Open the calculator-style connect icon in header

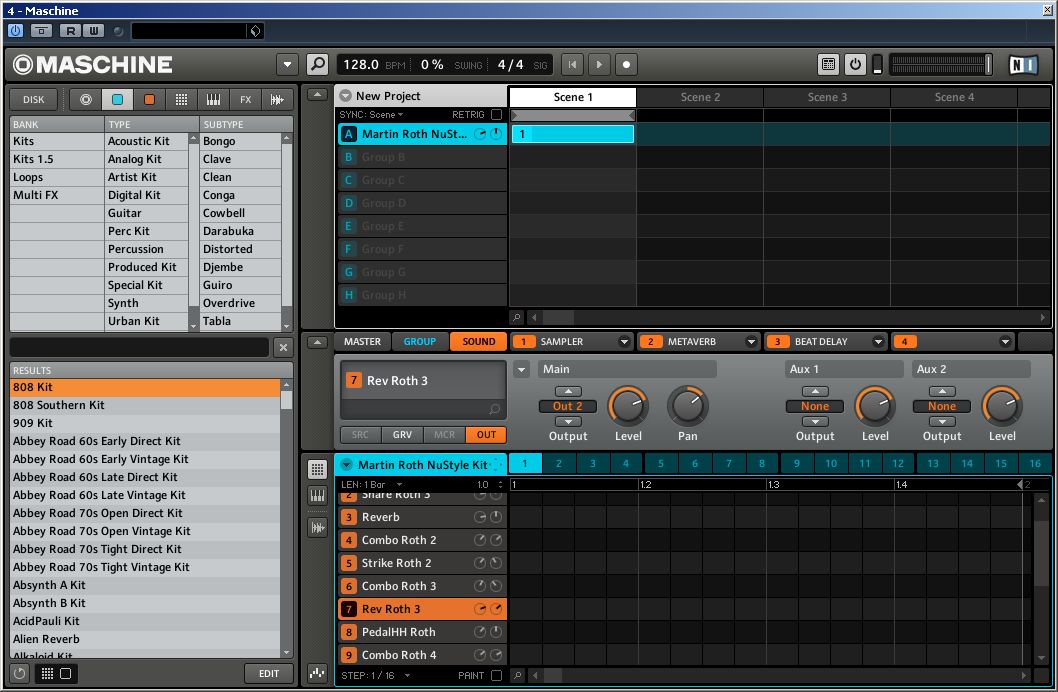coord(829,64)
